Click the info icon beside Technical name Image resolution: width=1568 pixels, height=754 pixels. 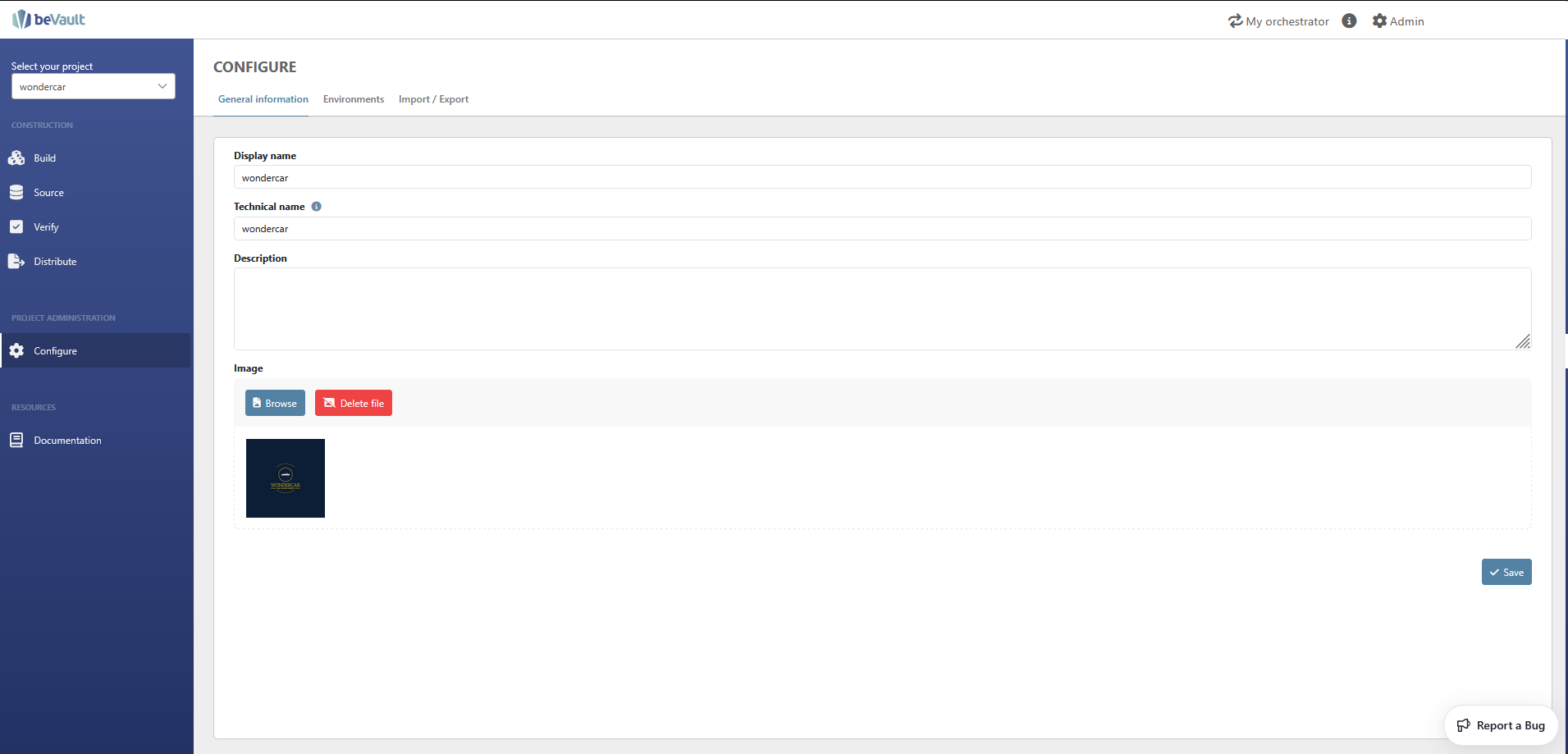coord(317,207)
